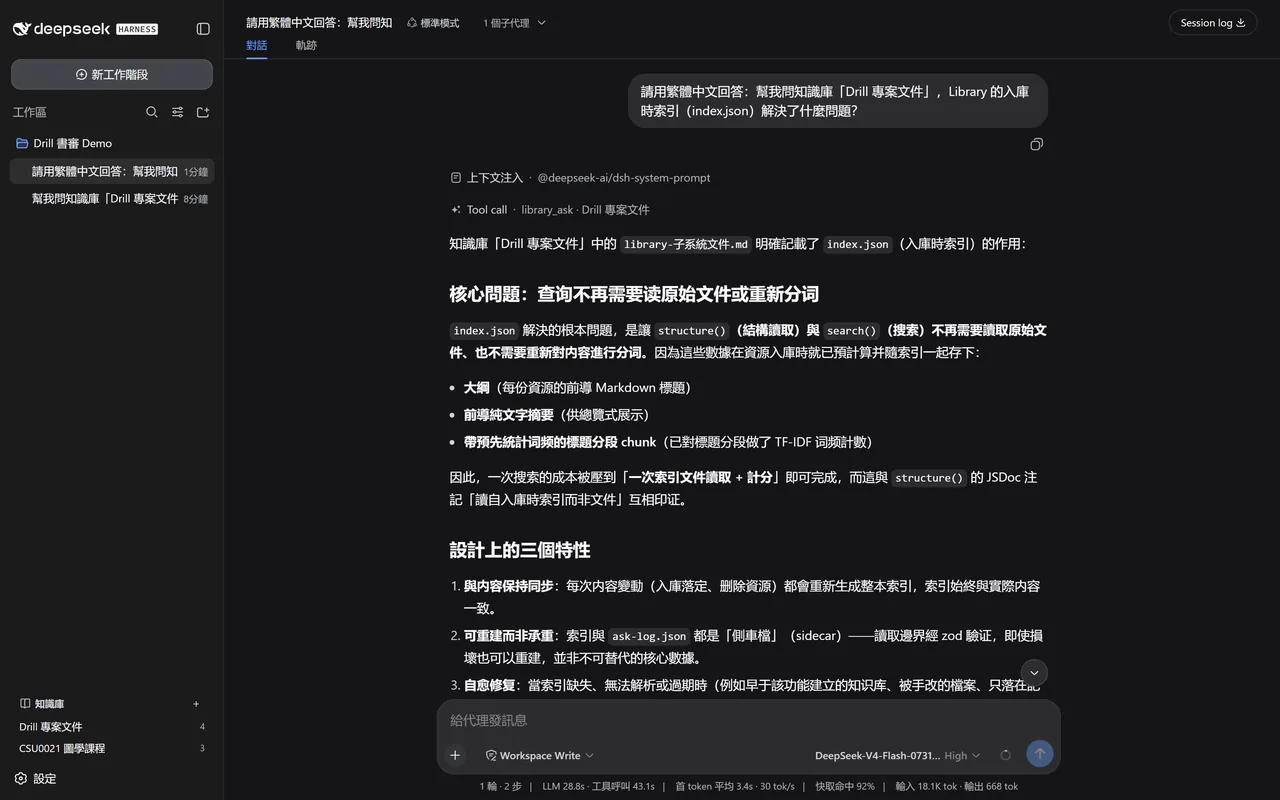Click the session title in header
The image size is (1280, 800).
(x=319, y=22)
